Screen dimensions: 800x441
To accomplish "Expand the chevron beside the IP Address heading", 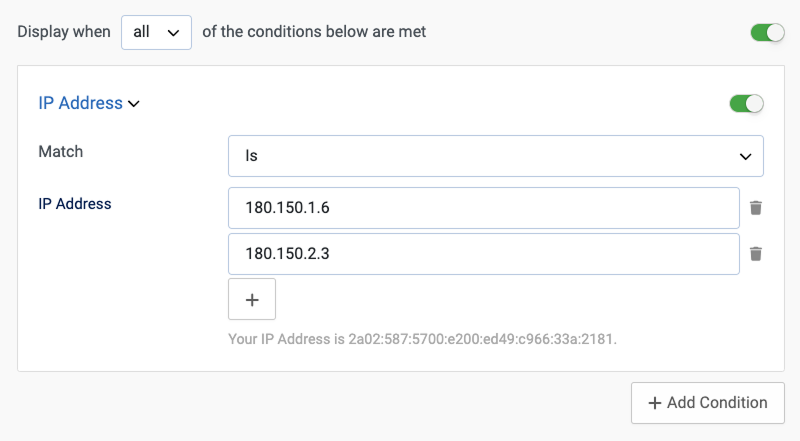I will (x=134, y=103).
